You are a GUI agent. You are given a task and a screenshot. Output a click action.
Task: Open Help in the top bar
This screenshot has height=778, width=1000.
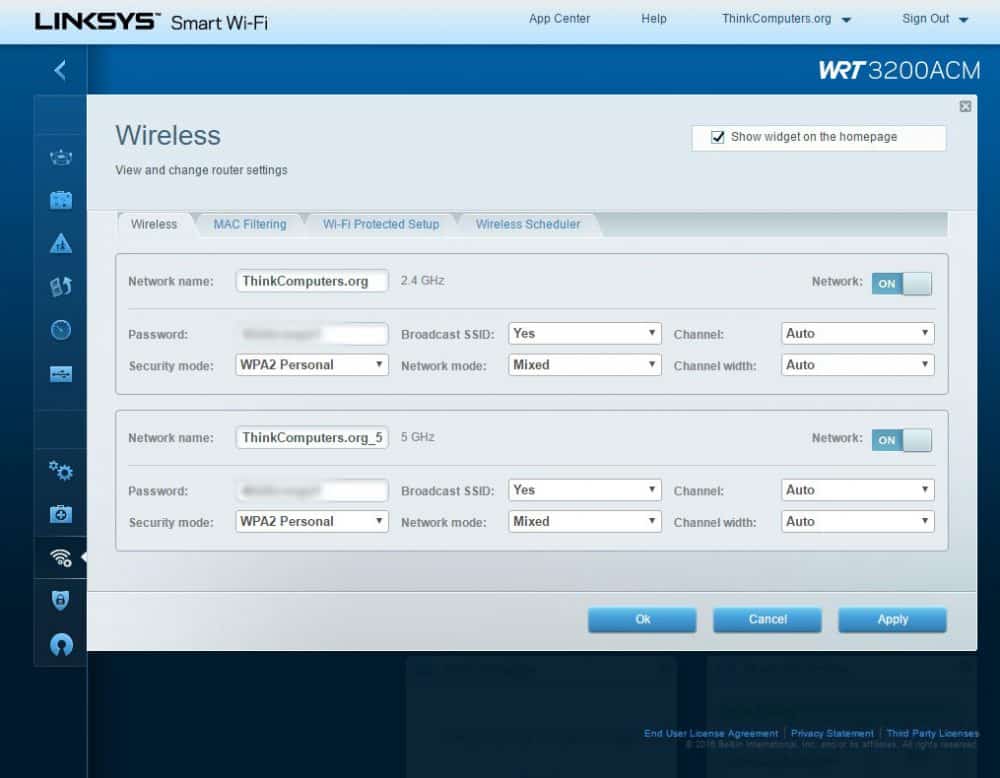[x=654, y=18]
